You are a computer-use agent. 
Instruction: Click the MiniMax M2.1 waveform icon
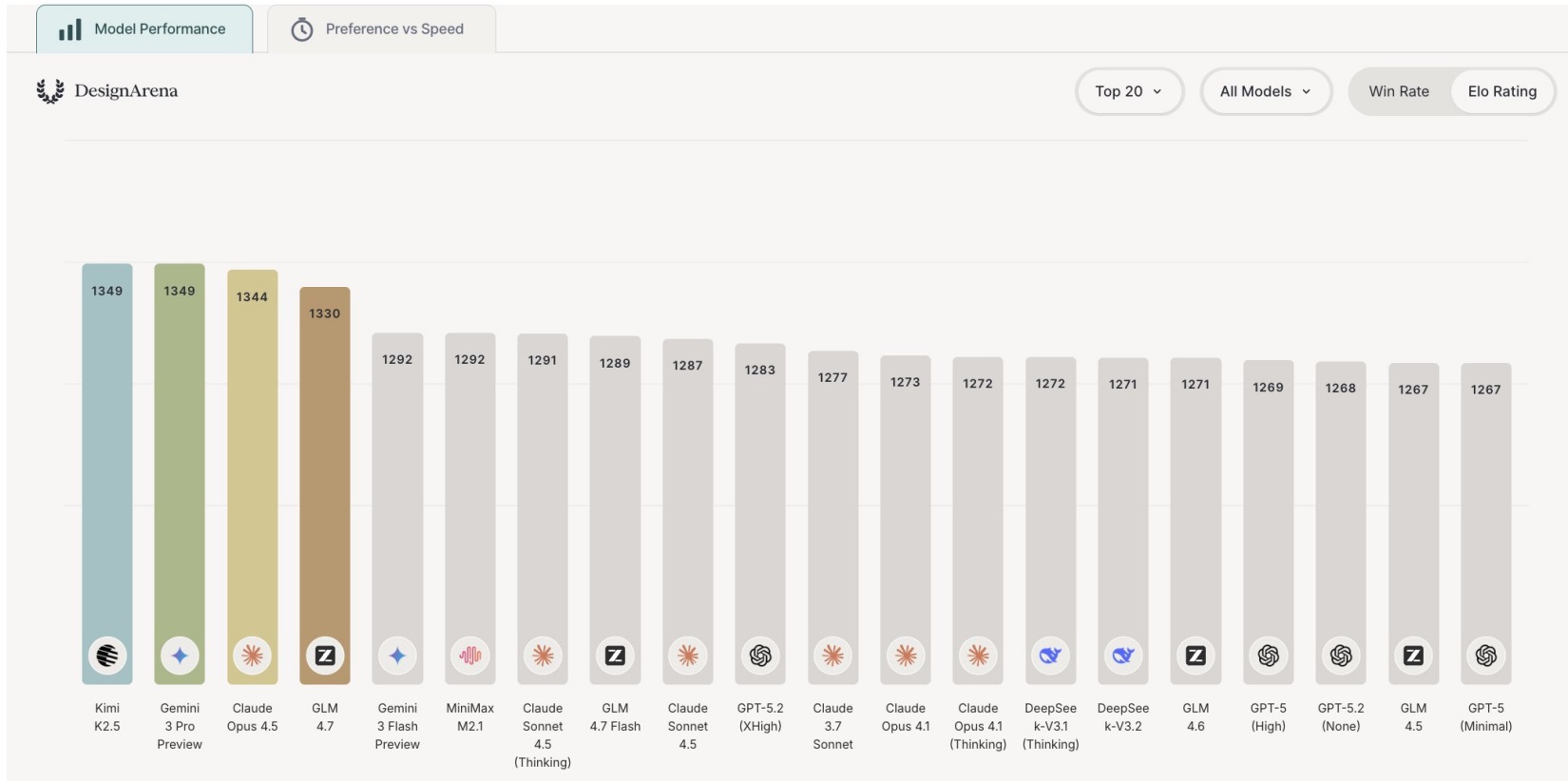470,656
